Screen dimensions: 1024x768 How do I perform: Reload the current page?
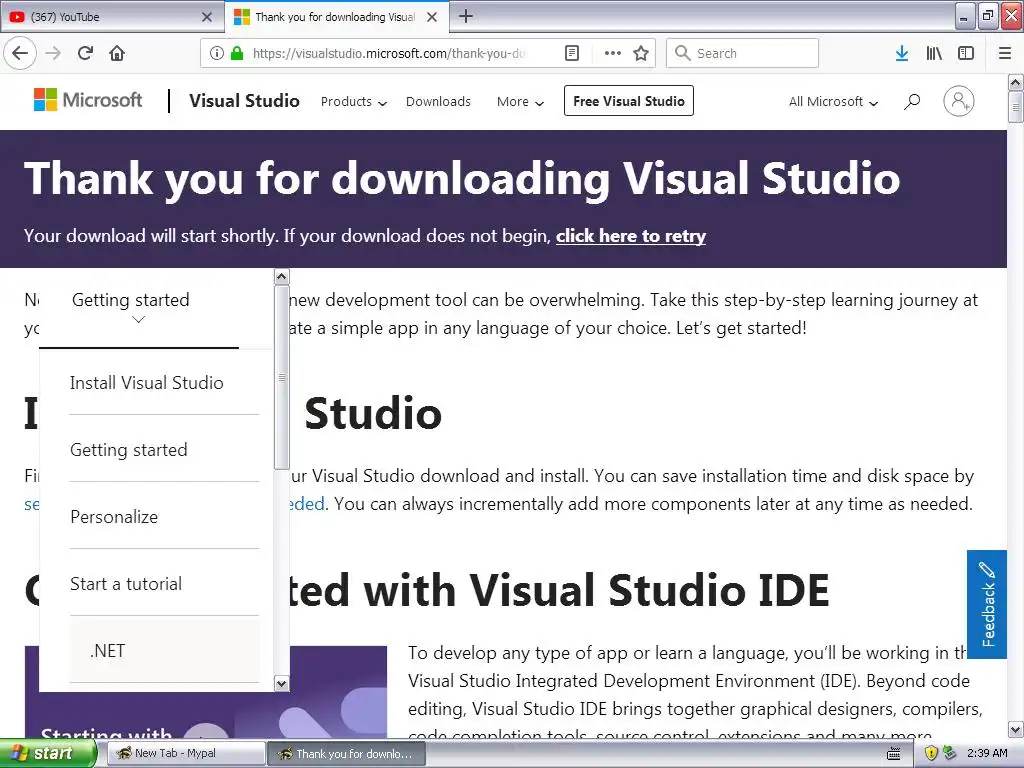[86, 53]
